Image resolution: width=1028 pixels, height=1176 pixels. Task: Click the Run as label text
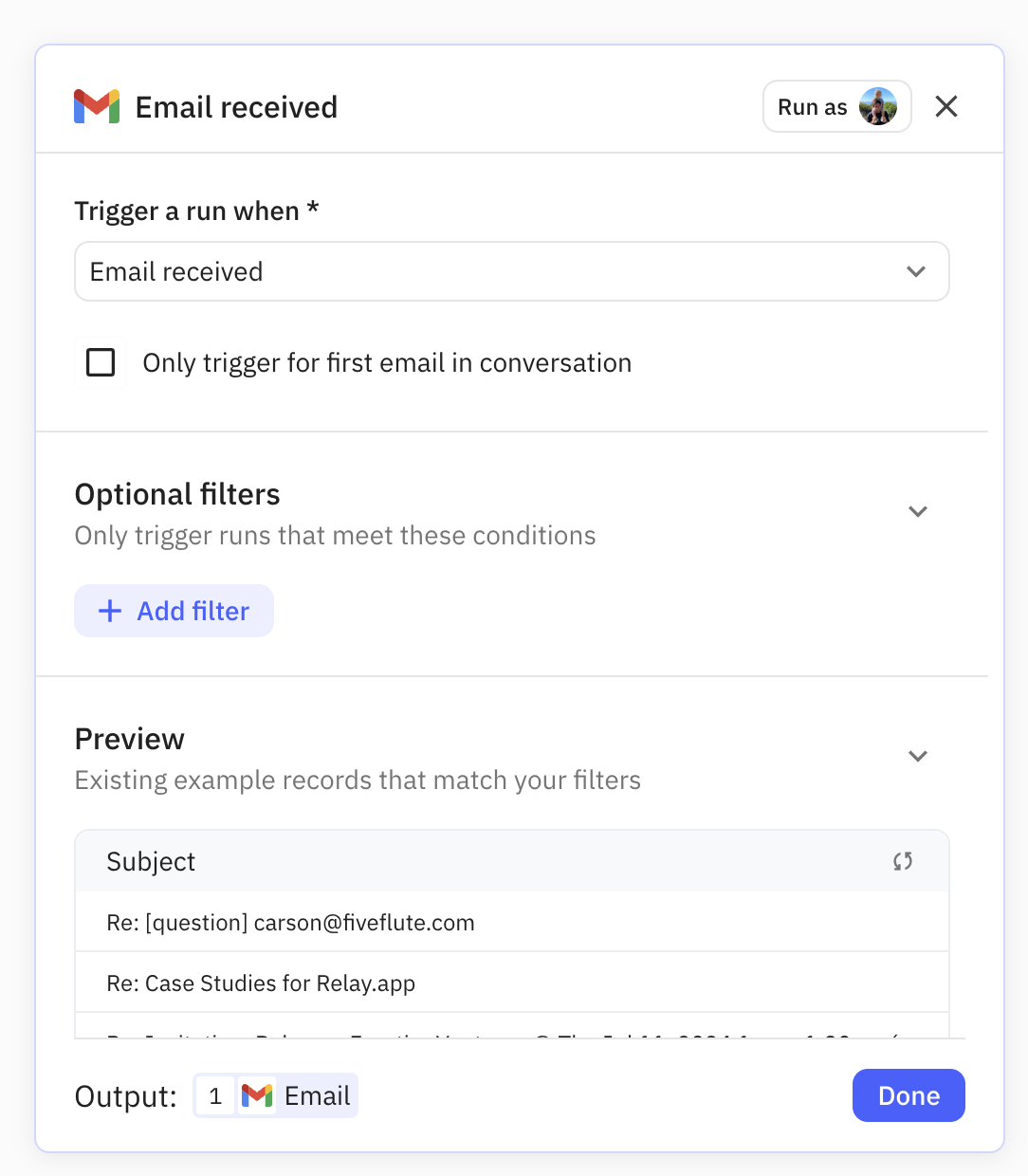click(x=813, y=107)
